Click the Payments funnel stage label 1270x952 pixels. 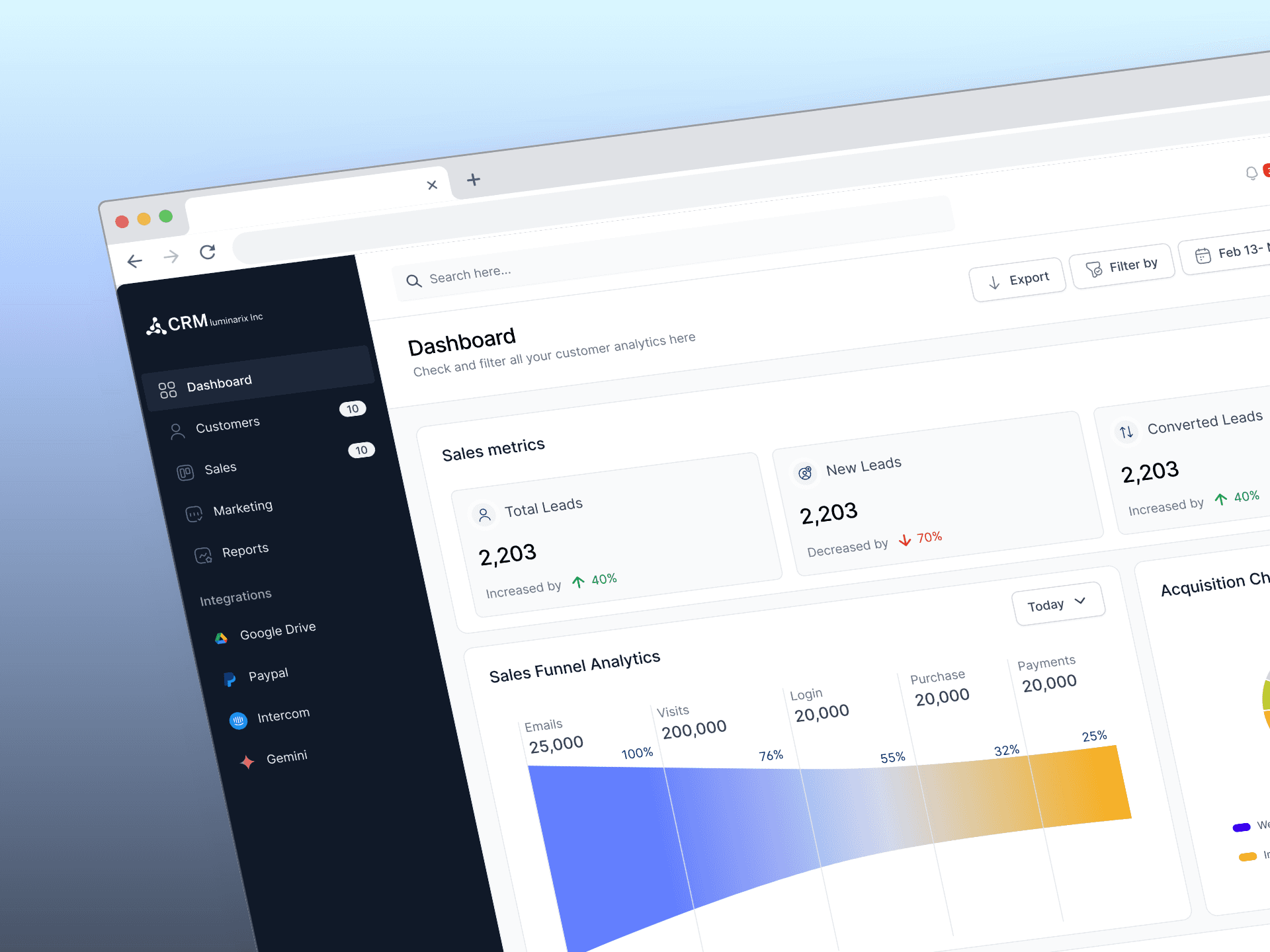click(1046, 663)
